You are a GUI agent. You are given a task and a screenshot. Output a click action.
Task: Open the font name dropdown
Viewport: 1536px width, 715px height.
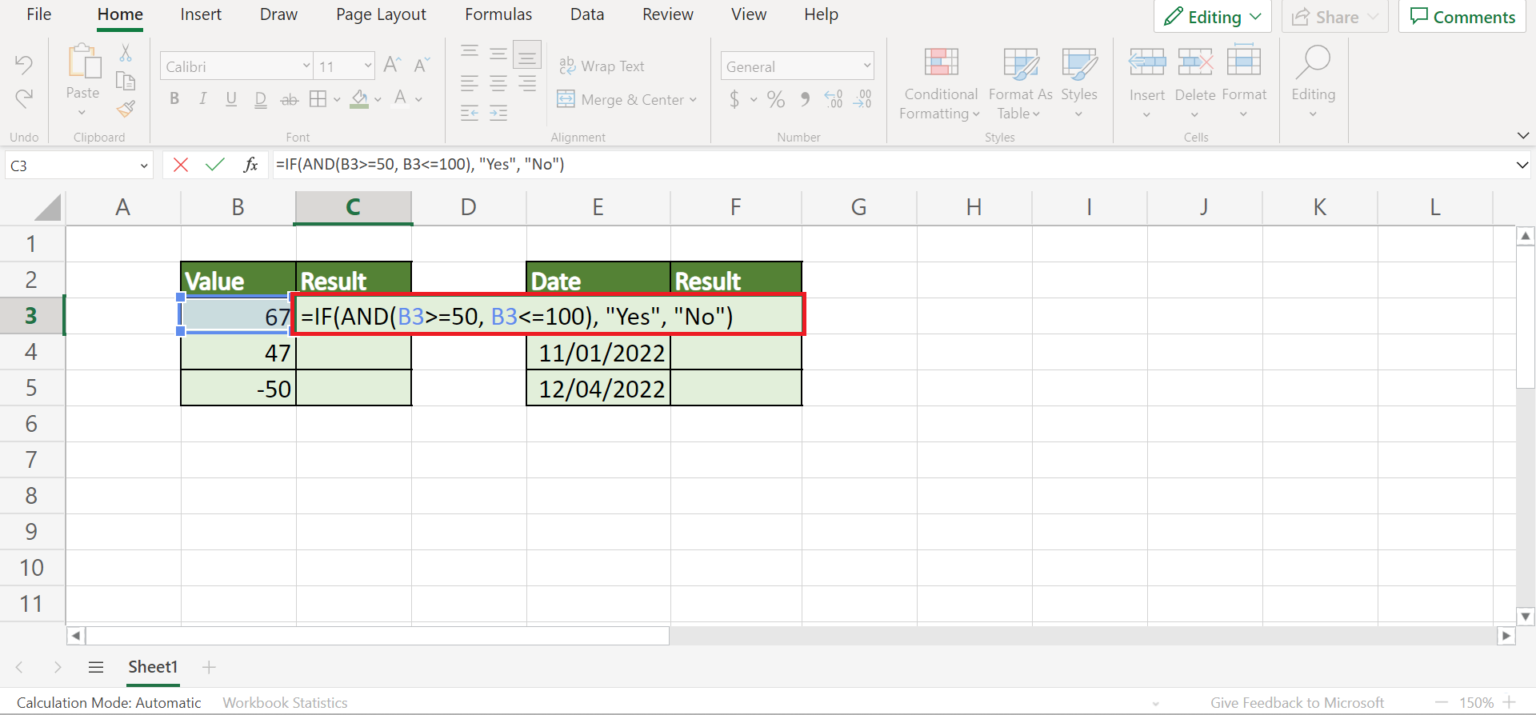pos(306,65)
